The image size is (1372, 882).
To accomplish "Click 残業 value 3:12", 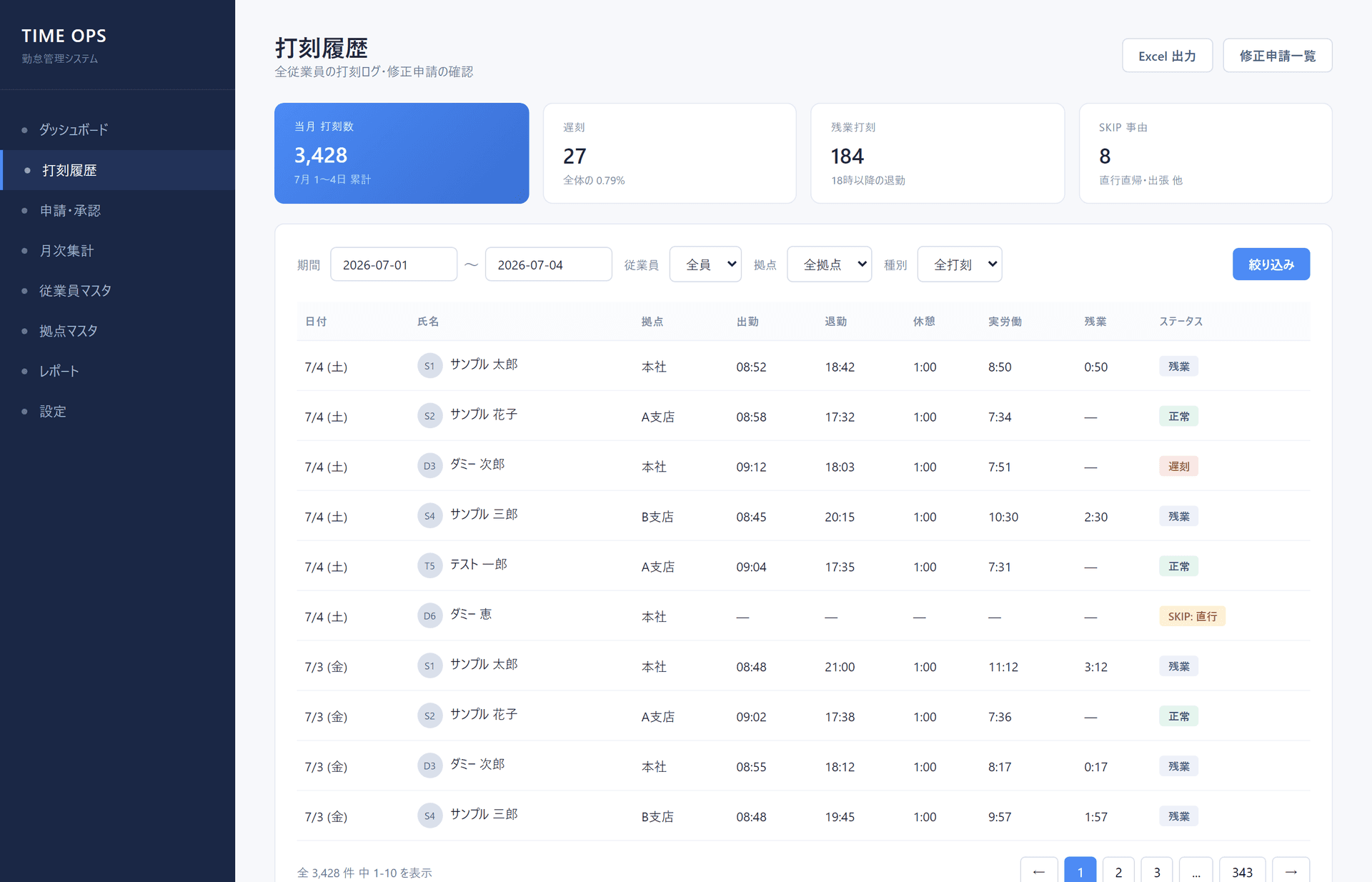I will pyautogui.click(x=1095, y=667).
